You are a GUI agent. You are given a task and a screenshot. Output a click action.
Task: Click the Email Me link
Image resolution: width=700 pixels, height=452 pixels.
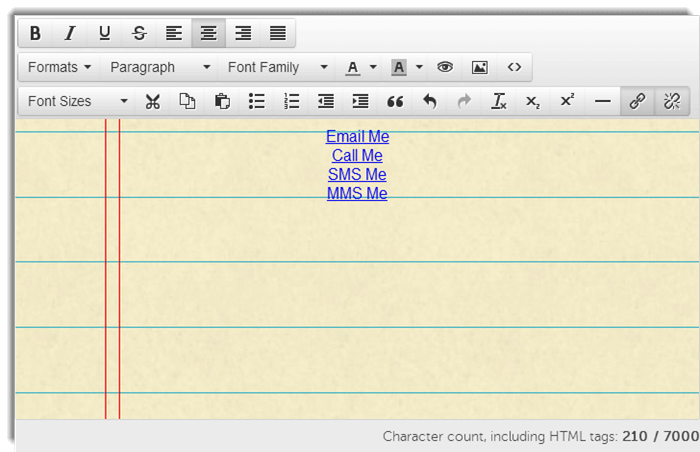point(357,137)
